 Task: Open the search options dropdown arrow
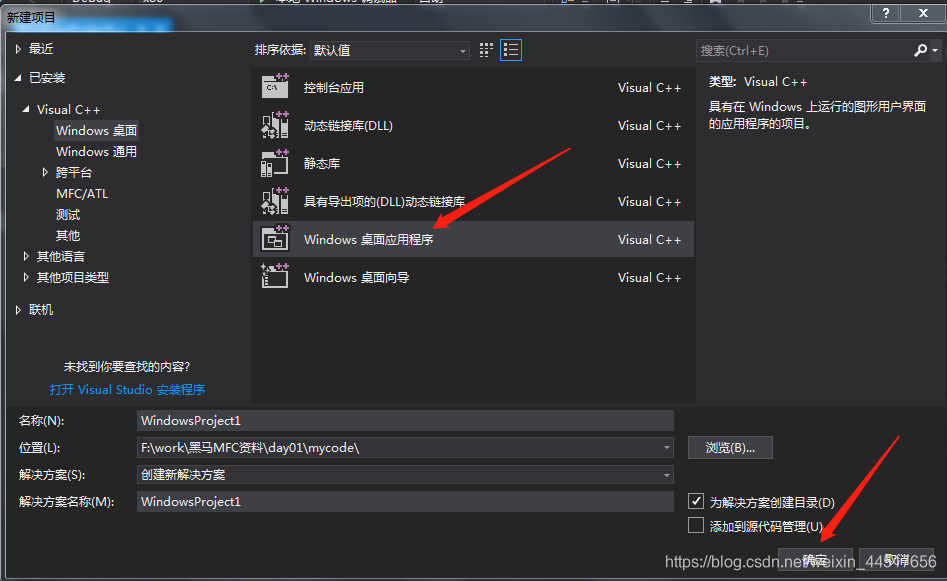(935, 51)
